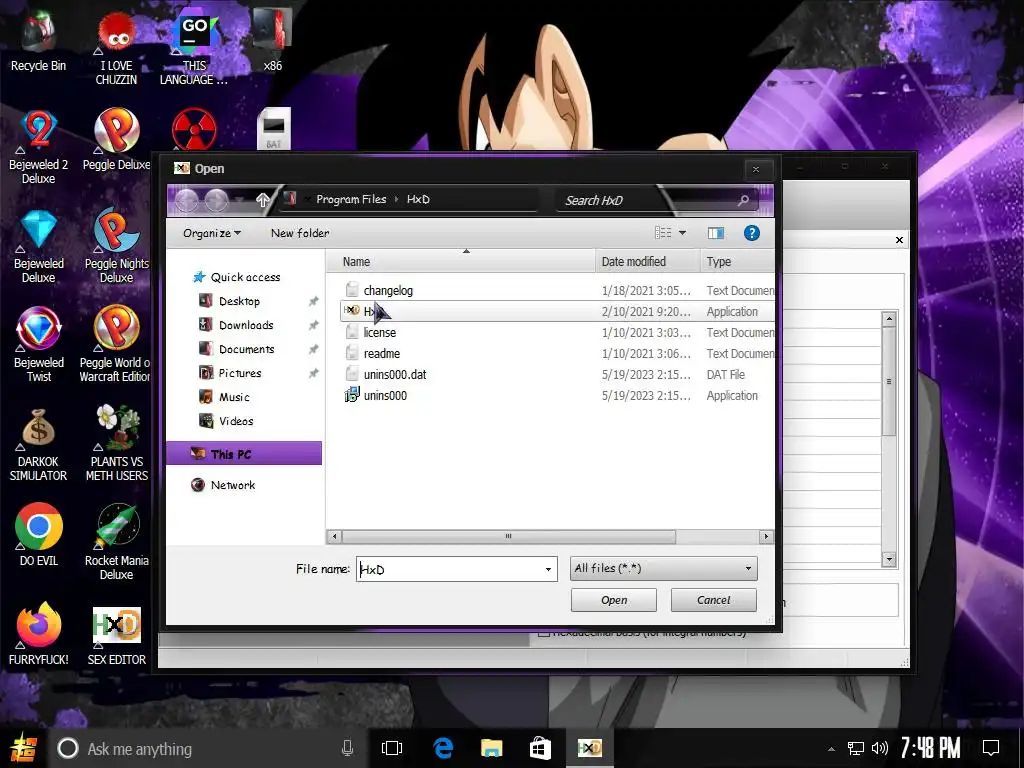The width and height of the screenshot is (1024, 768).
Task: Open the THIS LANGUAGE GoLand shortcut
Action: point(194,47)
